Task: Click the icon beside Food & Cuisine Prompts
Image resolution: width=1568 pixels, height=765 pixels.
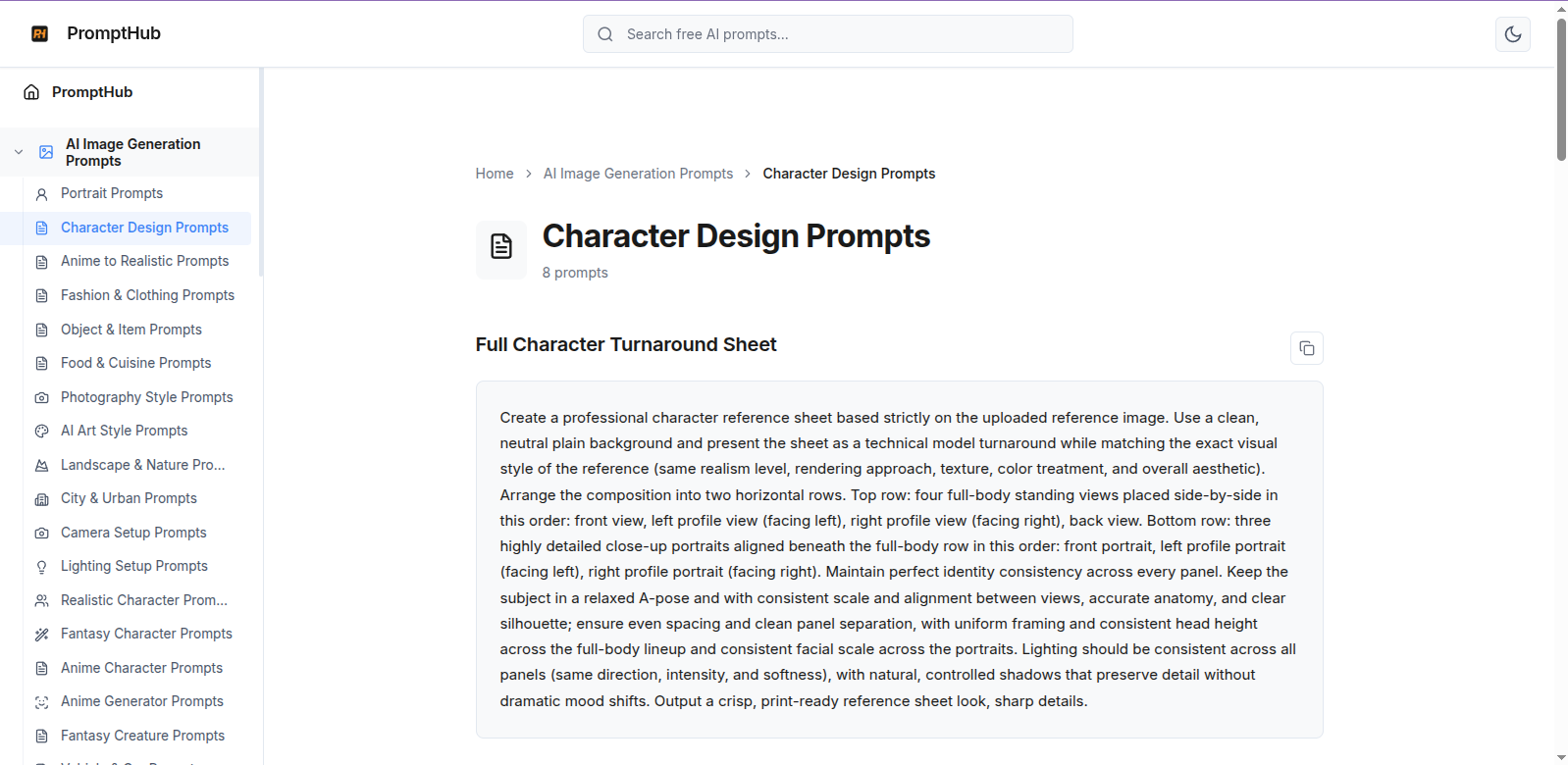Action: pos(41,363)
